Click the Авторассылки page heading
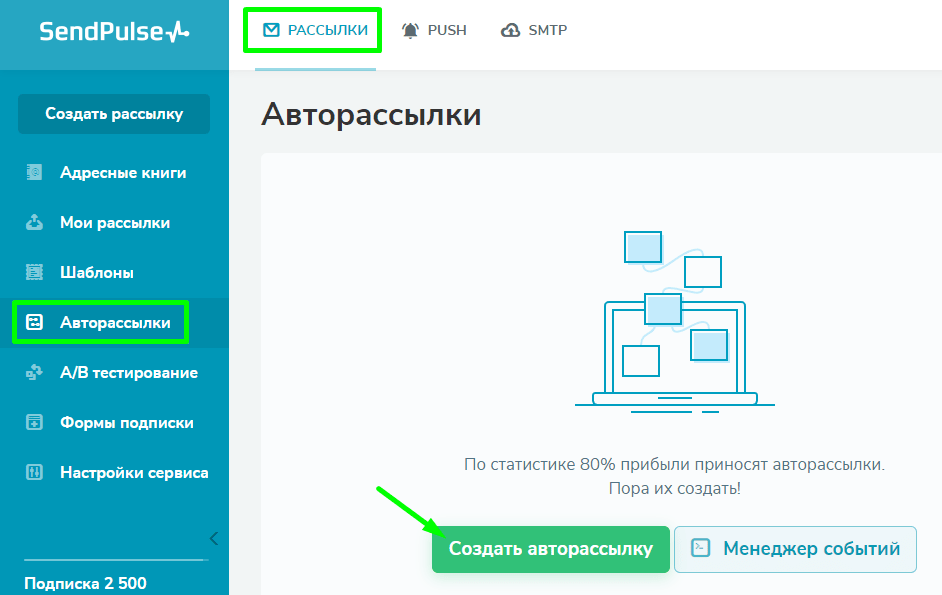The width and height of the screenshot is (942, 595). pyautogui.click(x=371, y=114)
